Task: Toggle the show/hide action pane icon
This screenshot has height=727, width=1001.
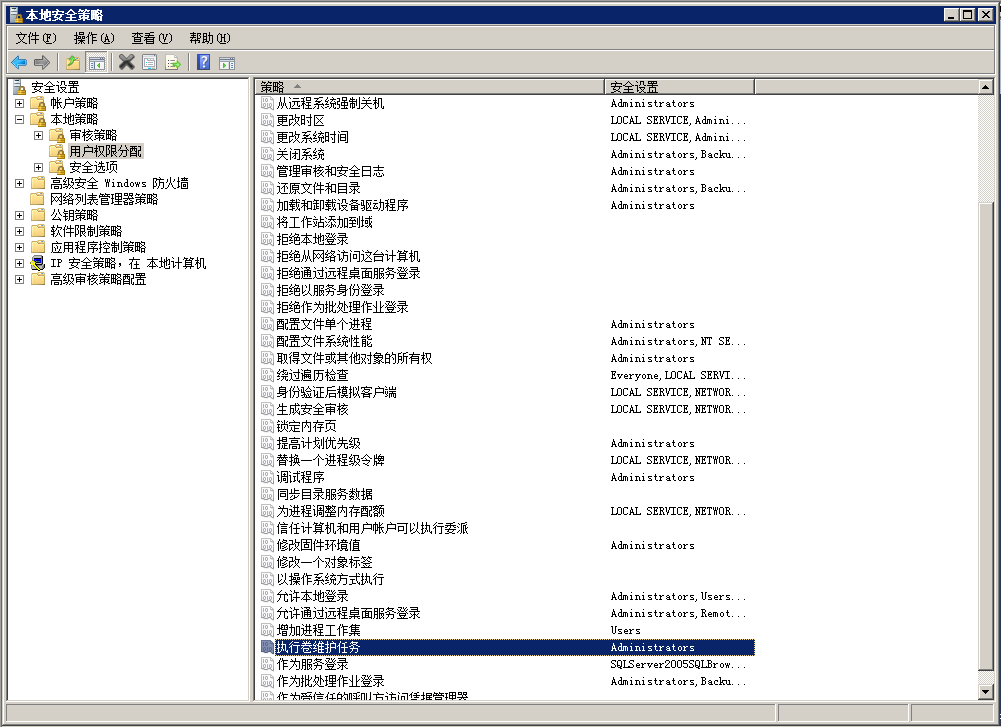Action: tap(227, 63)
